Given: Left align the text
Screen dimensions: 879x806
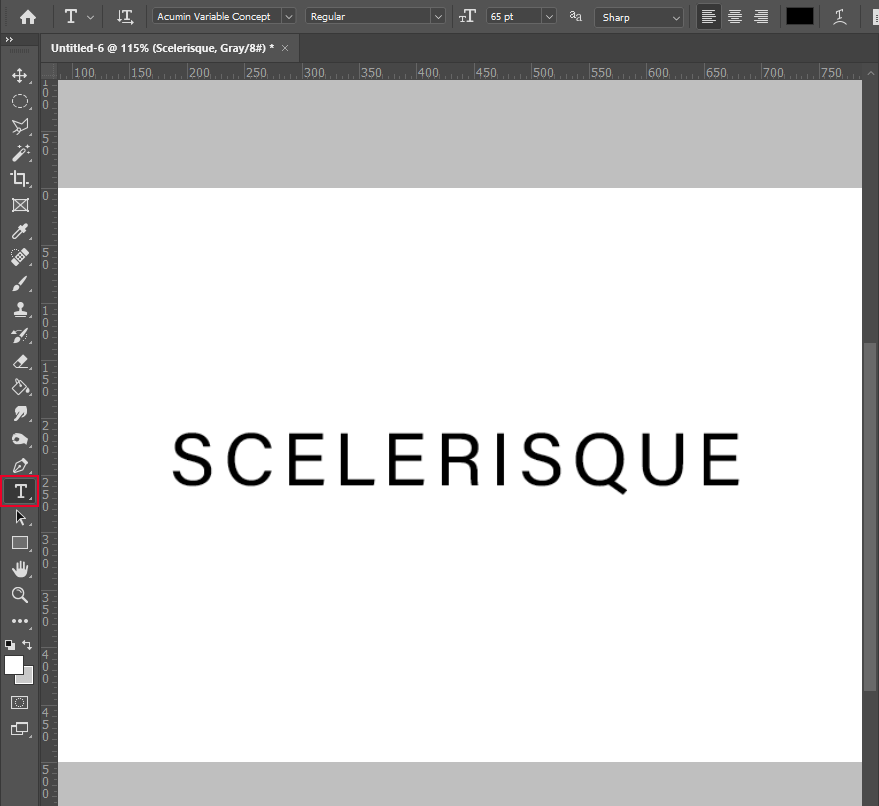Looking at the screenshot, I should pos(709,17).
